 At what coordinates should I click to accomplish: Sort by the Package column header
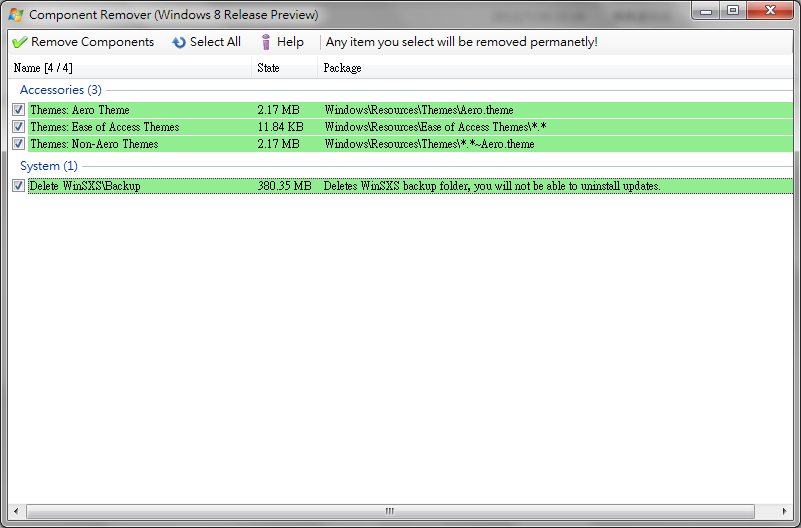pos(555,68)
